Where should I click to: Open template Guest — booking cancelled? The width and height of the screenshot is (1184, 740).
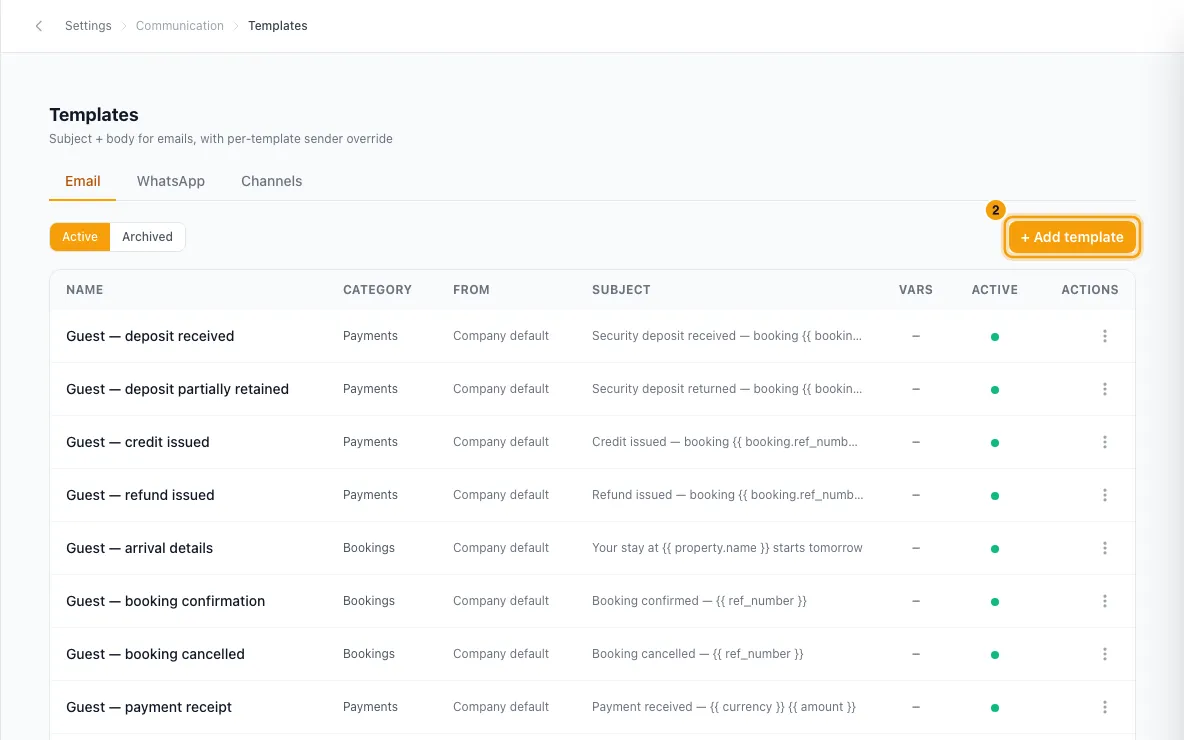pyautogui.click(x=156, y=654)
